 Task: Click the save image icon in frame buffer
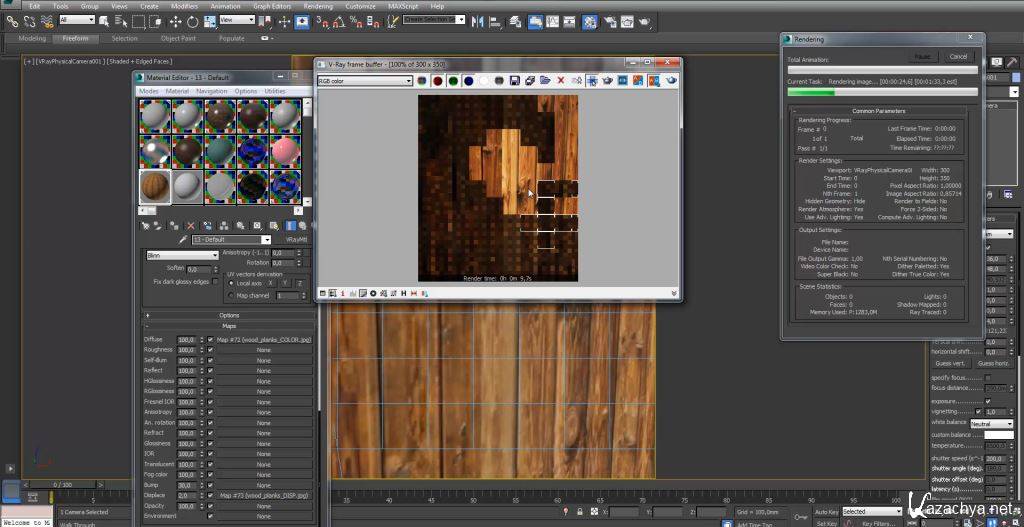[x=513, y=81]
